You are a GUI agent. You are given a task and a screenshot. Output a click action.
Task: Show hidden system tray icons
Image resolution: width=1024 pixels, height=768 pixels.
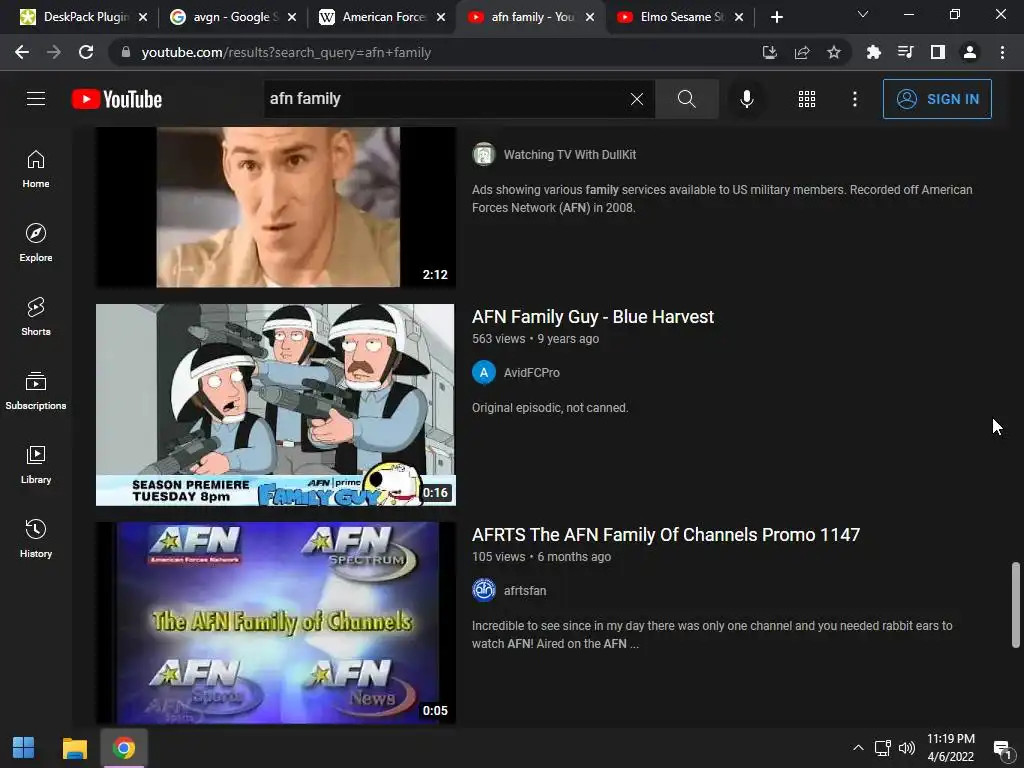tap(858, 748)
